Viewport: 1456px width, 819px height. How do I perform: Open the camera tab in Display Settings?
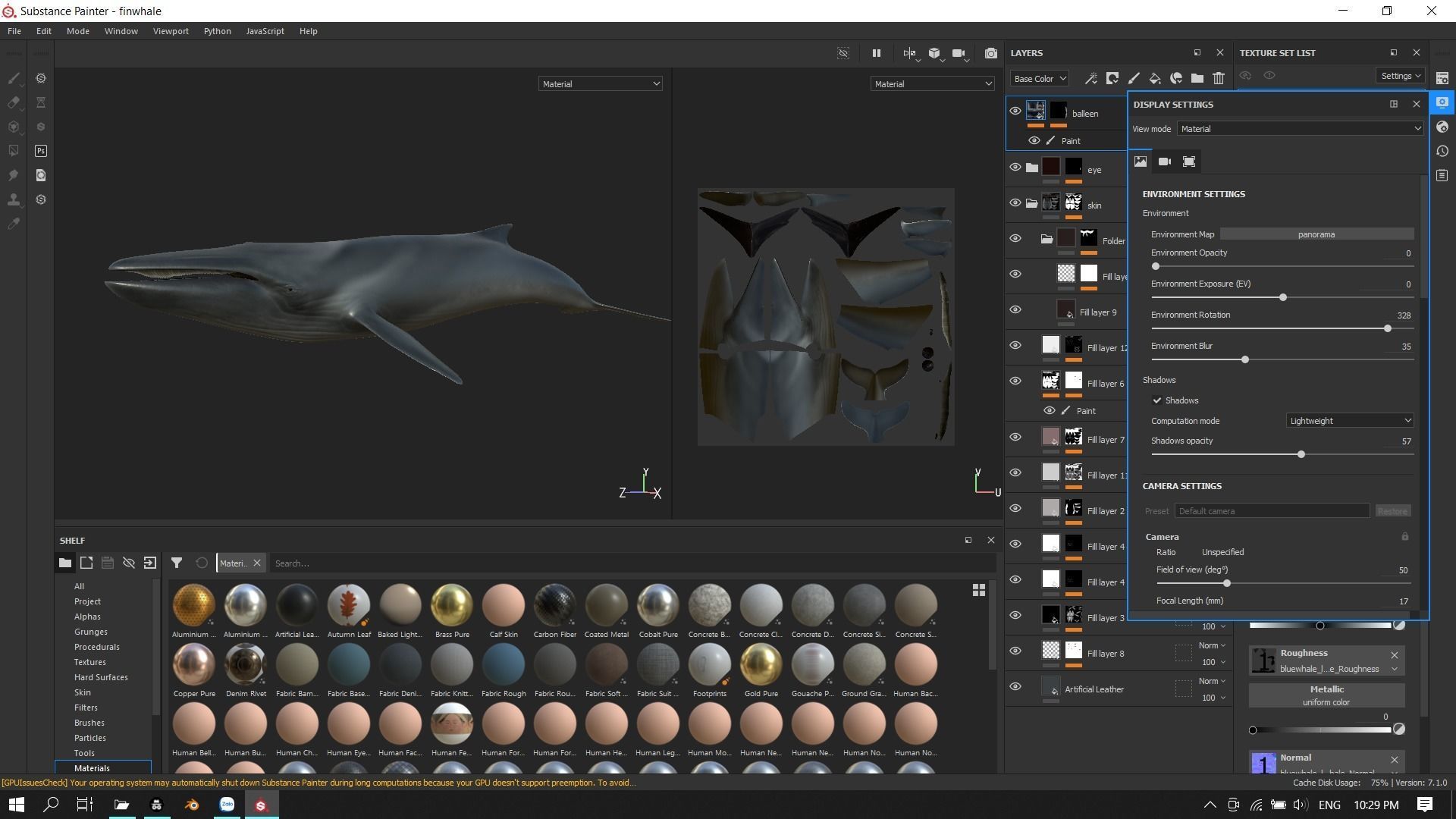coord(1165,162)
